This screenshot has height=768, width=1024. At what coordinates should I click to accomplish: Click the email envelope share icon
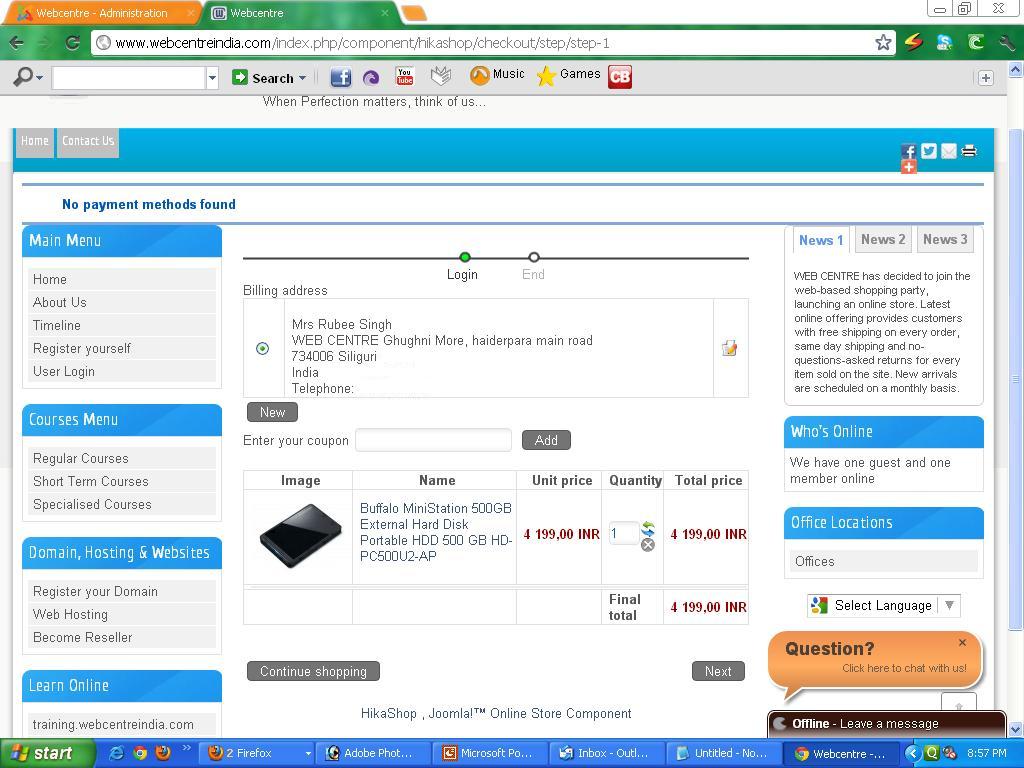[949, 151]
